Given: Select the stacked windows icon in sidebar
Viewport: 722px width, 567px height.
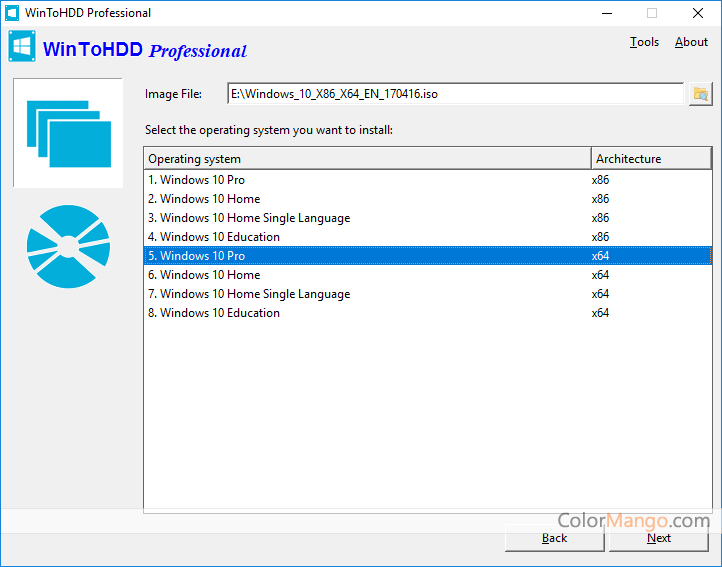Looking at the screenshot, I should [x=68, y=133].
